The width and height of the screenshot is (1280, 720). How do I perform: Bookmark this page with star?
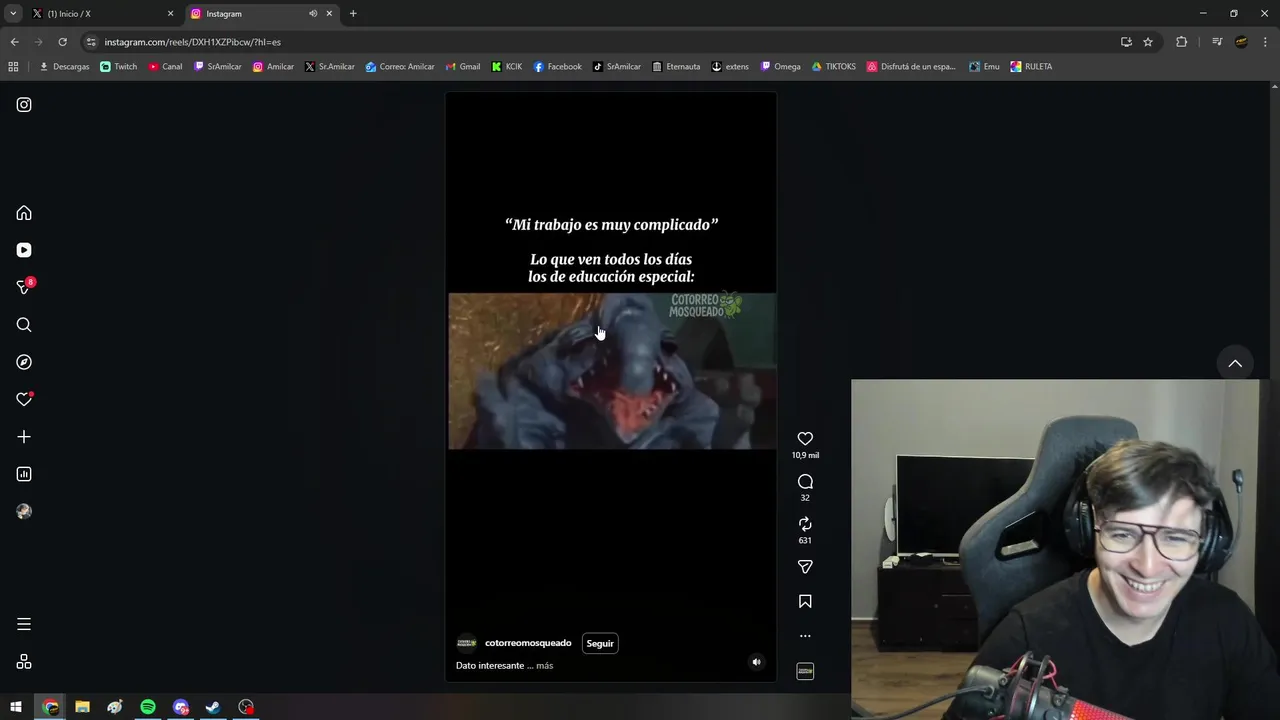point(1148,42)
